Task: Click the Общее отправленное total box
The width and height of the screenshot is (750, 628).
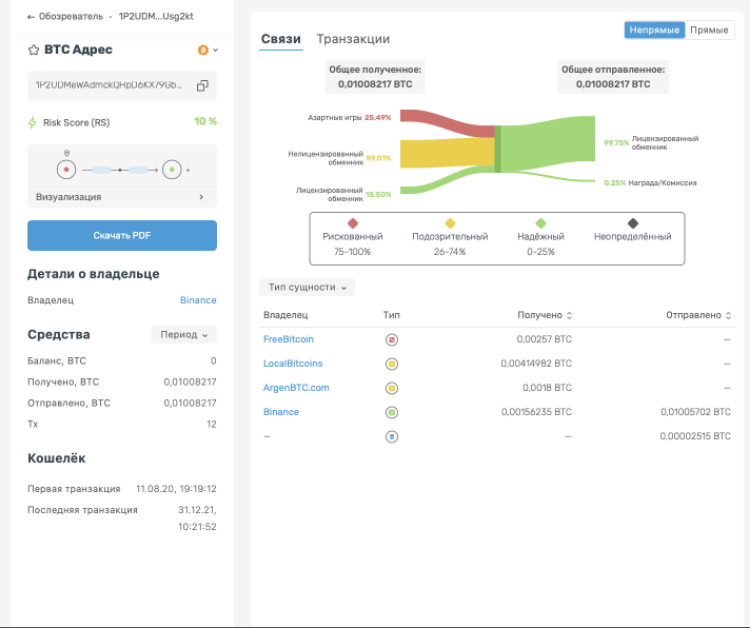Action: (x=613, y=77)
